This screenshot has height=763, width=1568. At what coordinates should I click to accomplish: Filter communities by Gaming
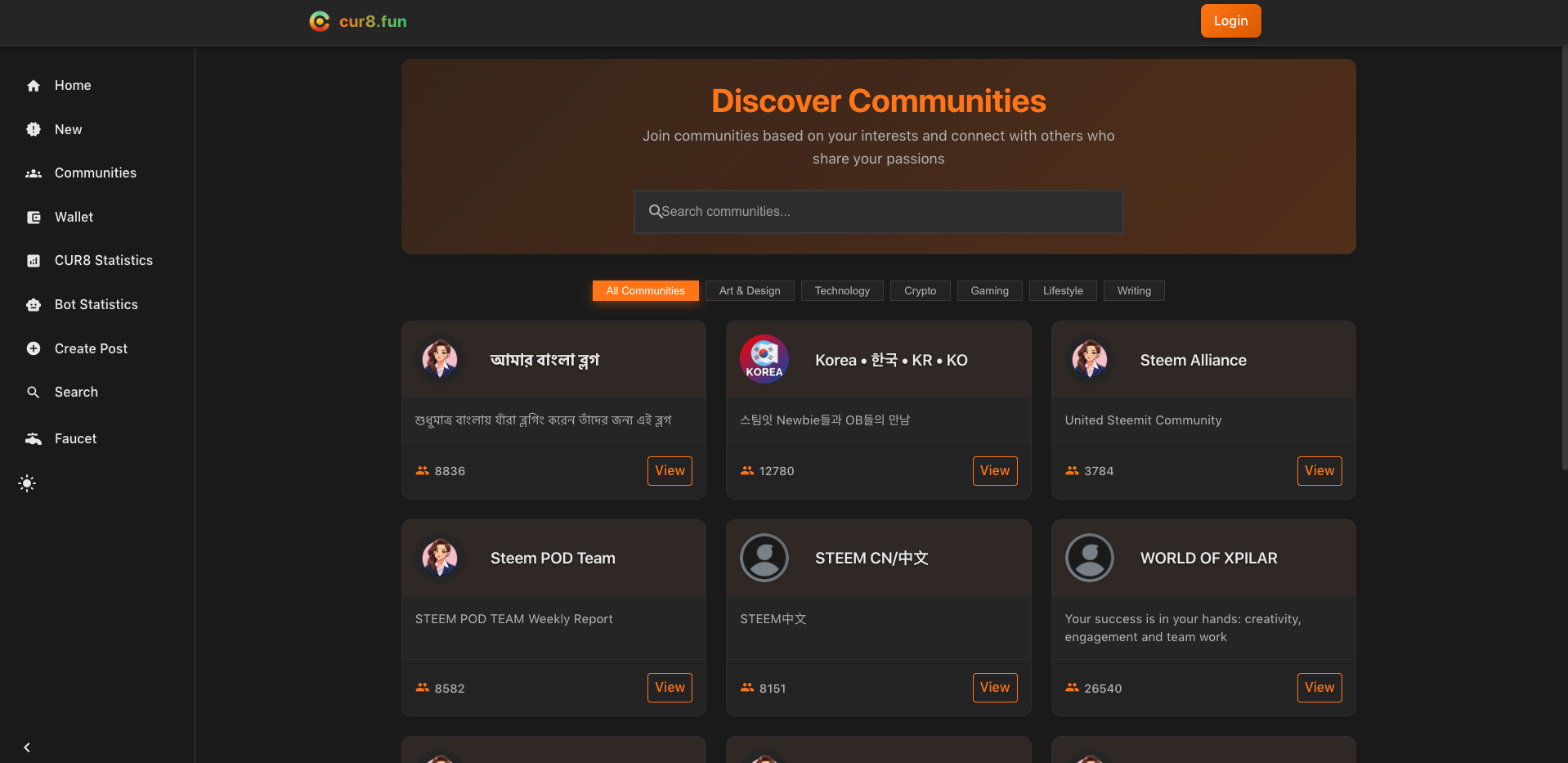click(x=990, y=291)
